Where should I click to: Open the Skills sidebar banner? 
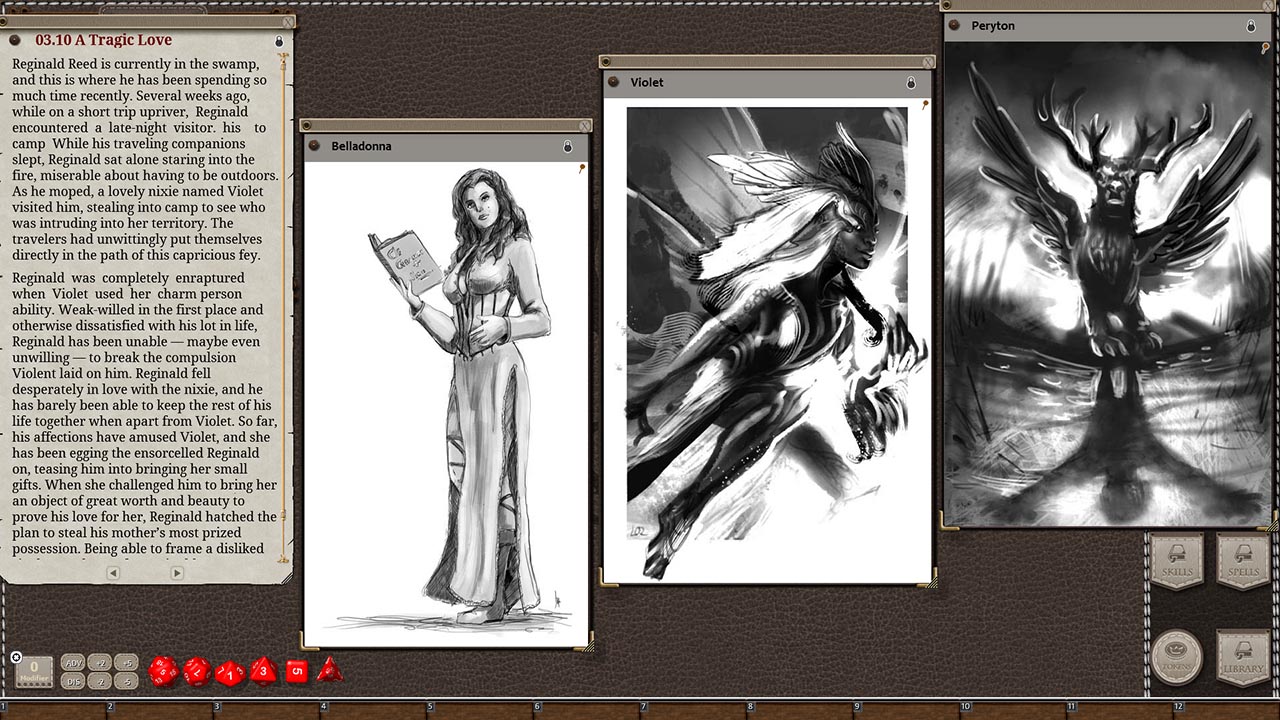pos(1176,561)
